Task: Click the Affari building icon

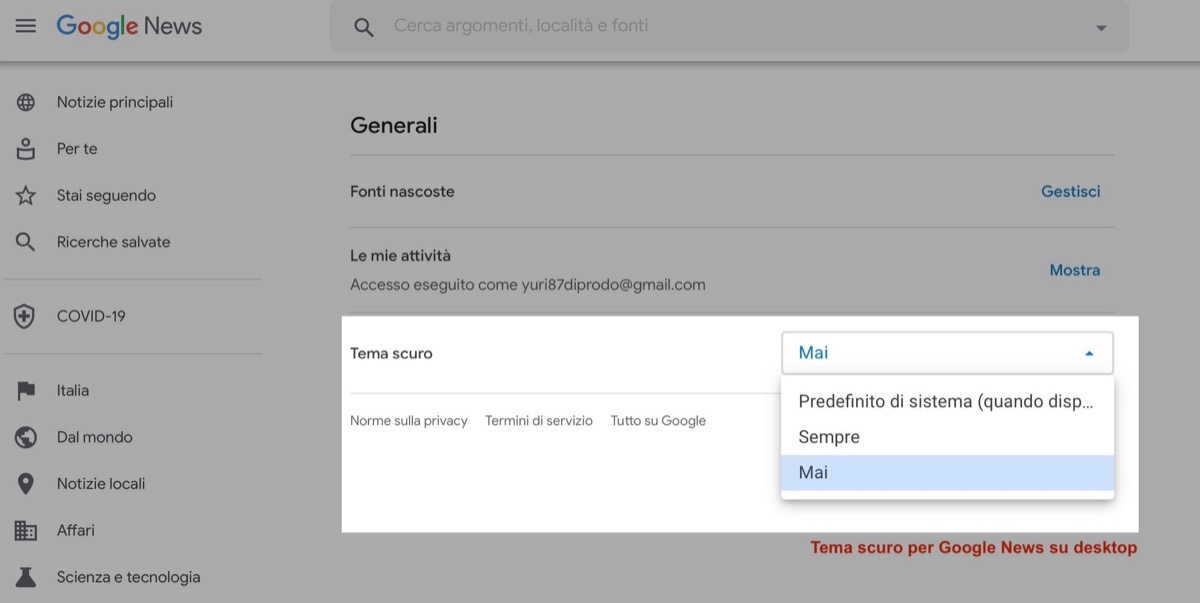Action: [24, 530]
